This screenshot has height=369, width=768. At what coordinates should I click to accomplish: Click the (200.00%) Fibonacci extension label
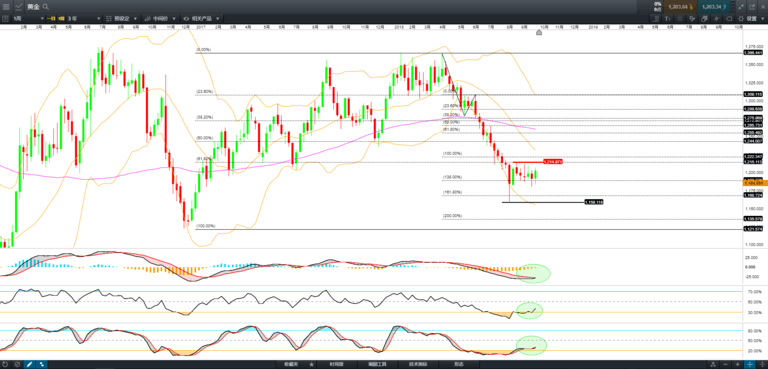point(452,216)
